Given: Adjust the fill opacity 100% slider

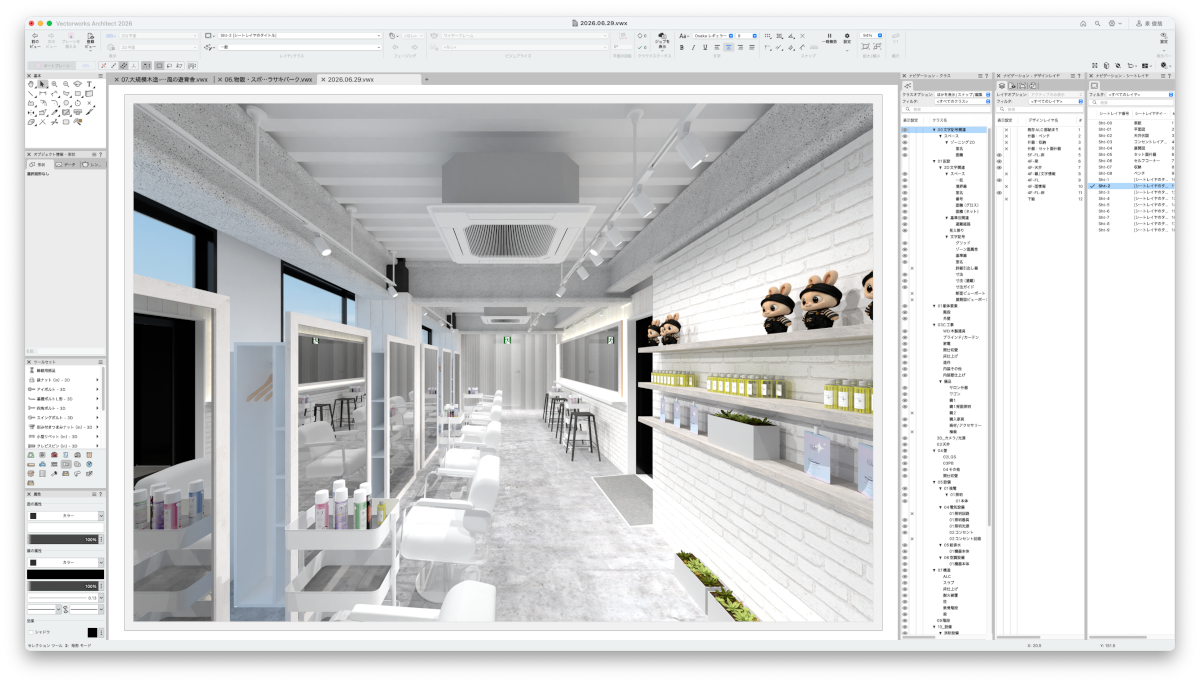Looking at the screenshot, I should point(64,539).
